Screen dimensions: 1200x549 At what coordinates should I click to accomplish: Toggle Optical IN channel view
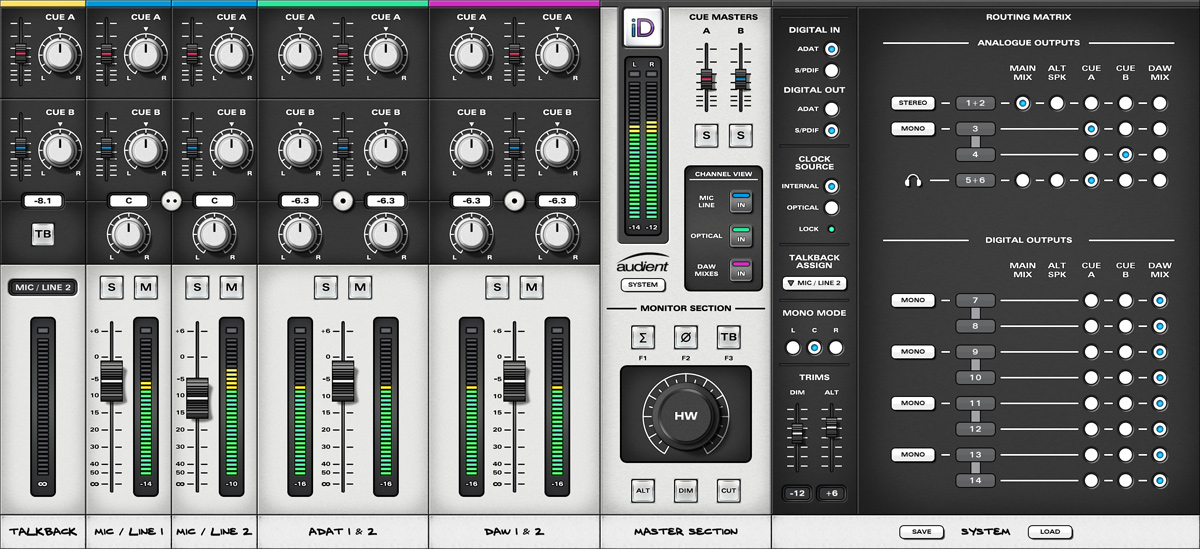pos(742,236)
